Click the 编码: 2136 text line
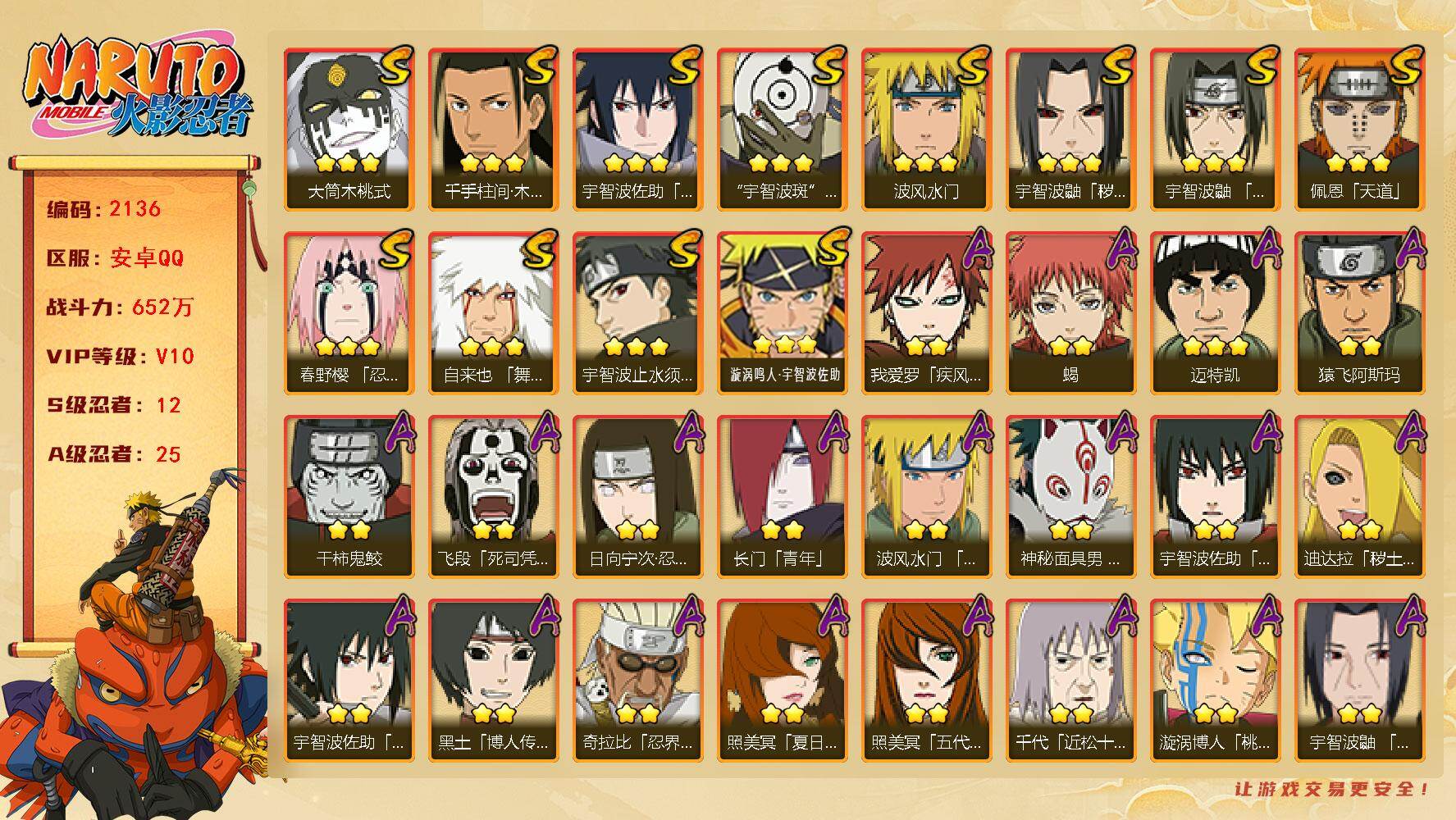The image size is (1456, 820). 103,209
